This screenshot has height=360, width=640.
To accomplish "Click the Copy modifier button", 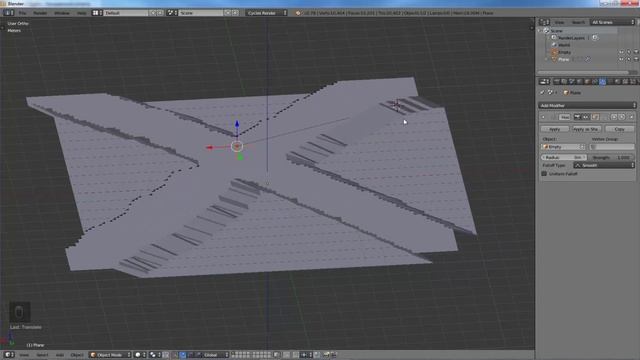I will click(620, 129).
